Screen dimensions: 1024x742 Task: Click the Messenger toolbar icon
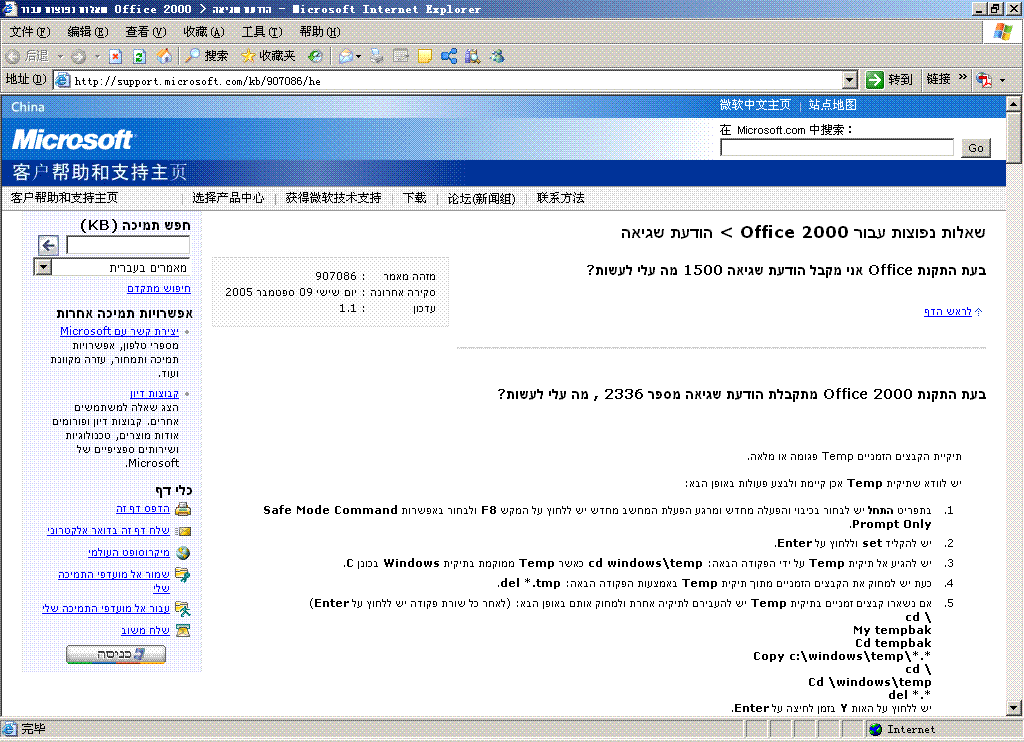498,57
